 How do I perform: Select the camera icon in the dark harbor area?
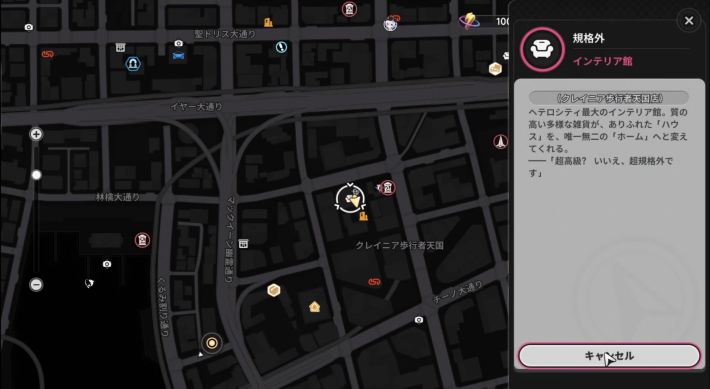(x=107, y=264)
